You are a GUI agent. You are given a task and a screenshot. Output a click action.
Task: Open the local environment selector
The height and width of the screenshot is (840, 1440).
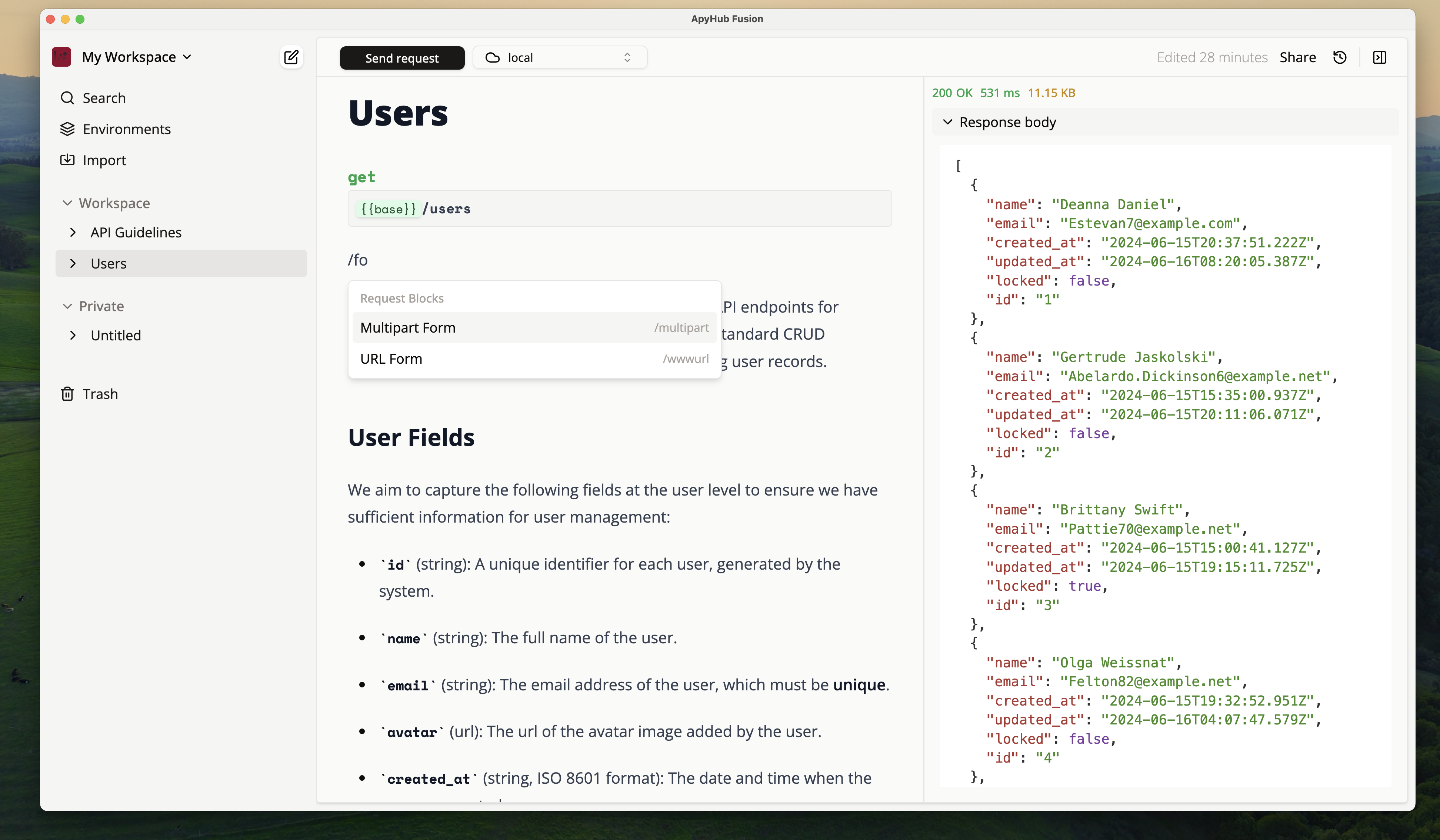(560, 58)
